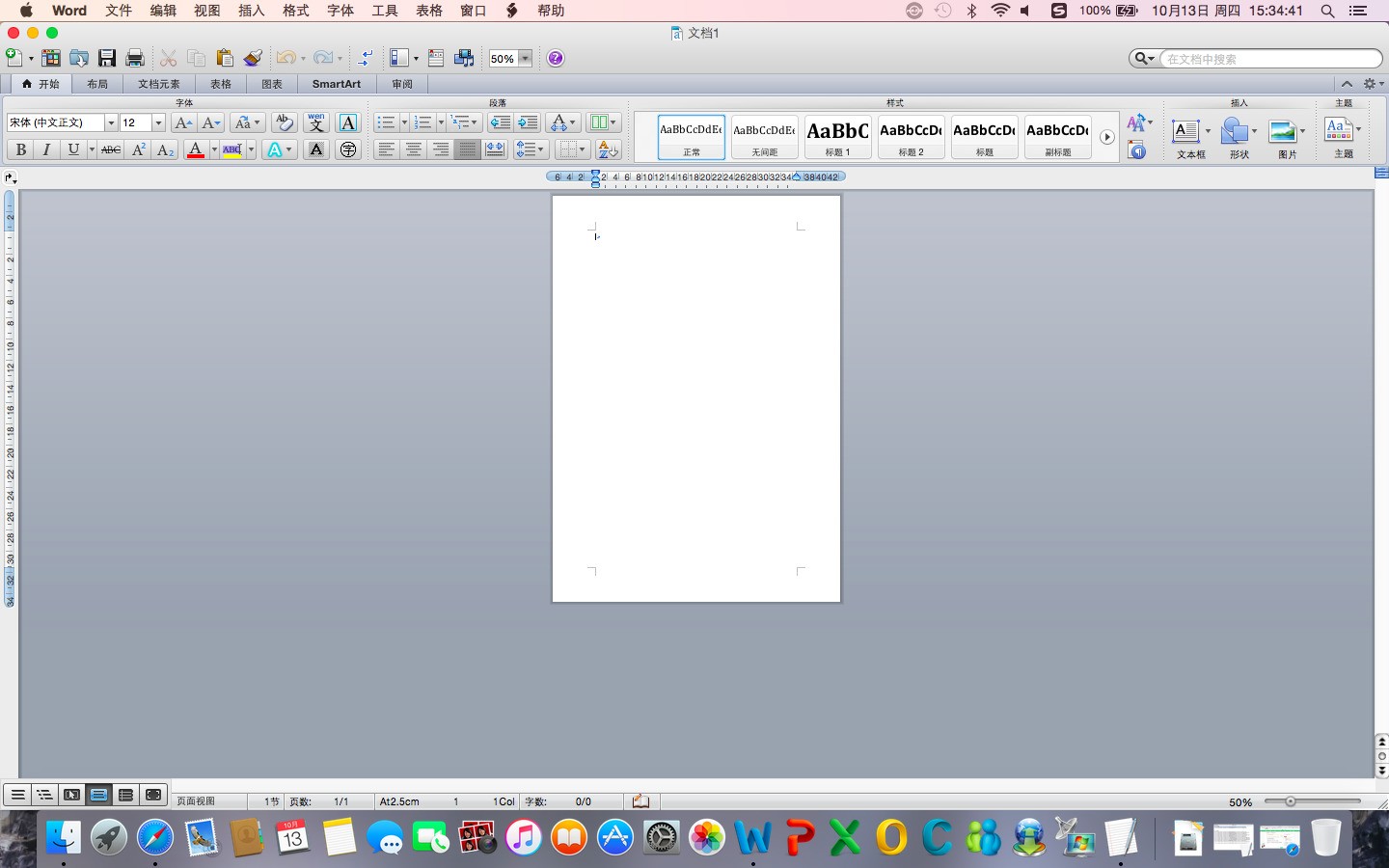The image size is (1389, 868).
Task: Open the 插入 menu in menu bar
Action: pos(252,11)
